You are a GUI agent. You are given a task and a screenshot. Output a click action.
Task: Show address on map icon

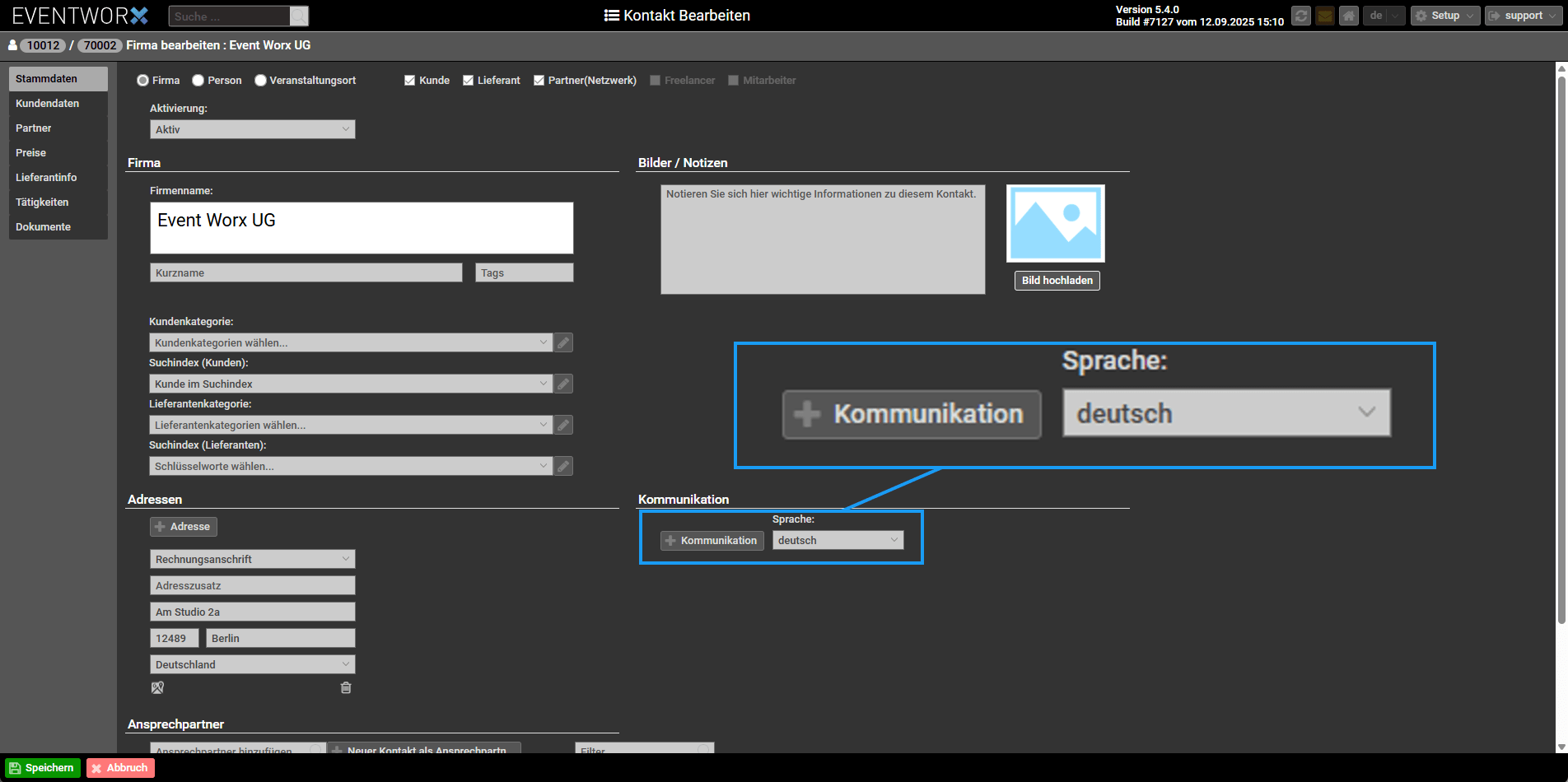click(x=157, y=687)
